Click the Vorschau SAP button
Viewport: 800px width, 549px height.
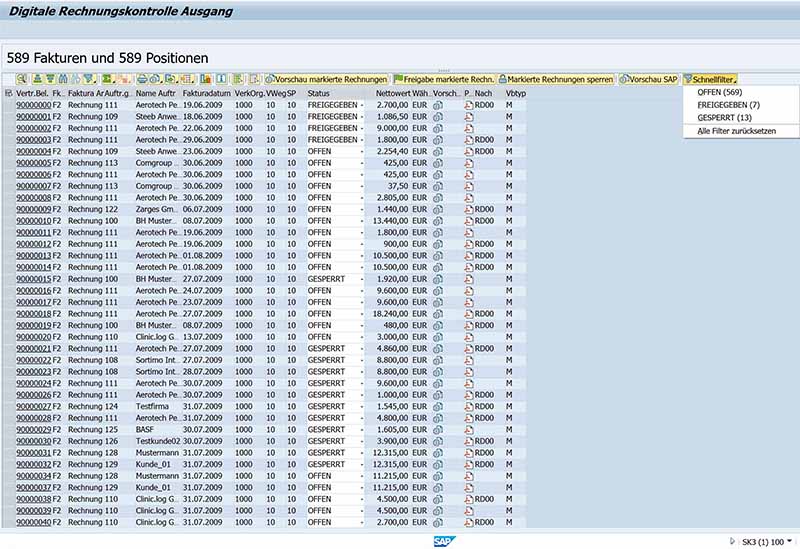(648, 79)
